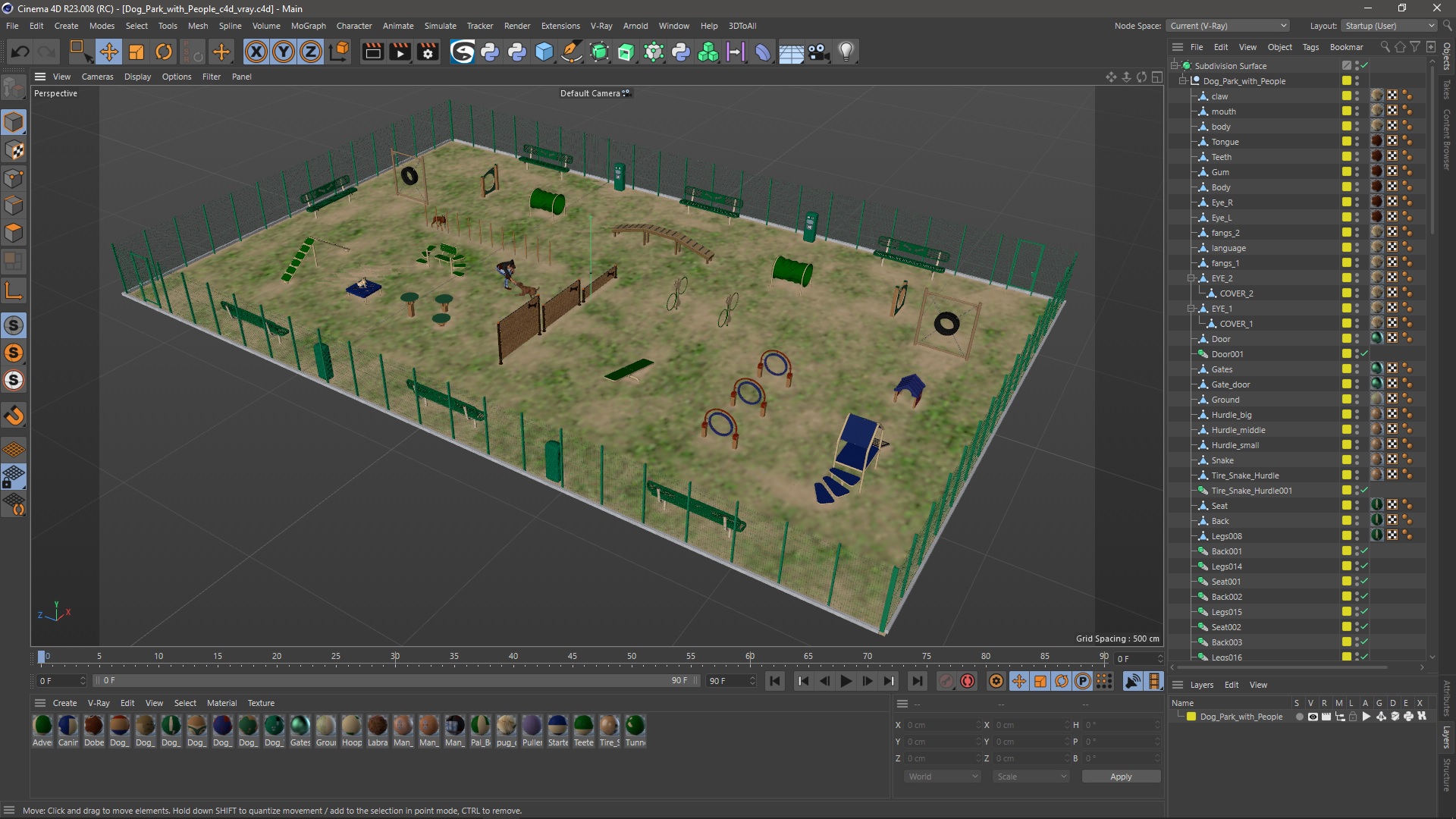Open Node Space dropdown

click(x=1228, y=26)
